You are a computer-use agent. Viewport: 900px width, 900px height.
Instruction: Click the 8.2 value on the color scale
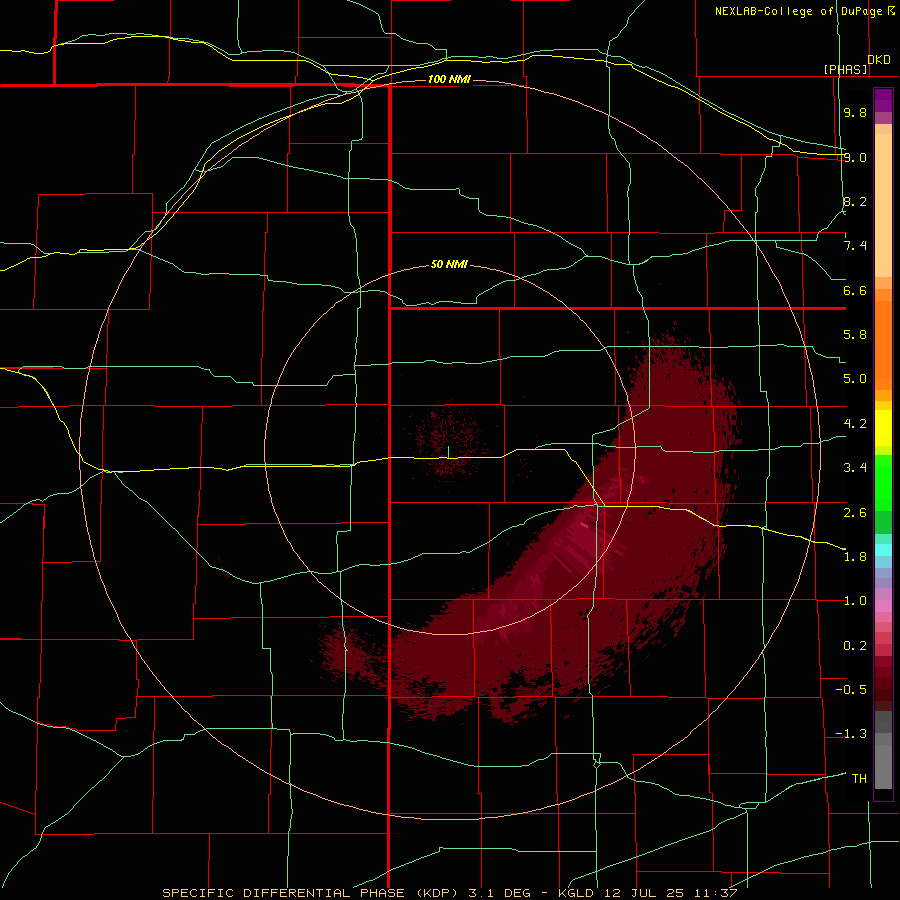click(x=855, y=201)
